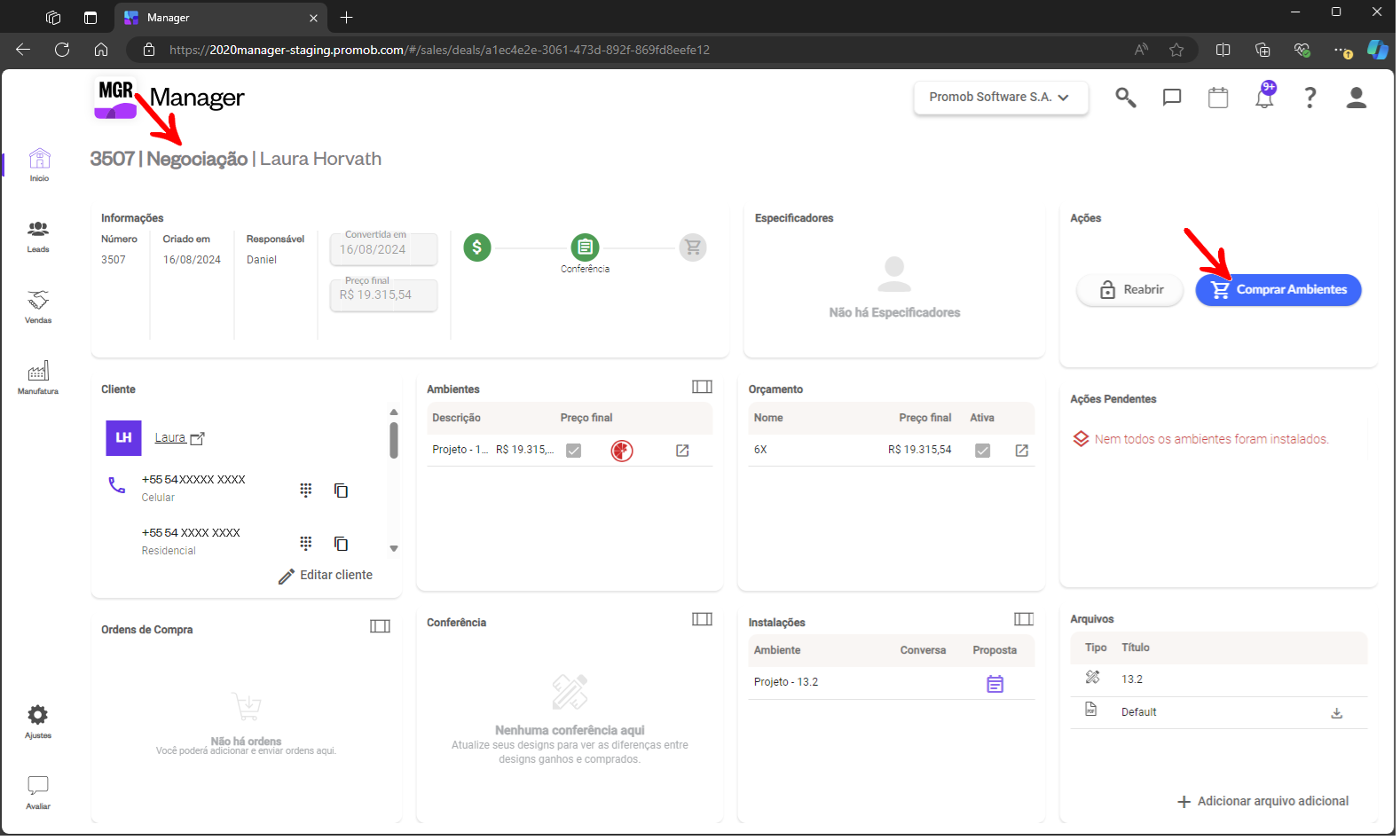This screenshot has width=1400, height=840.
Task: Click the LH client avatar
Action: coord(124,438)
